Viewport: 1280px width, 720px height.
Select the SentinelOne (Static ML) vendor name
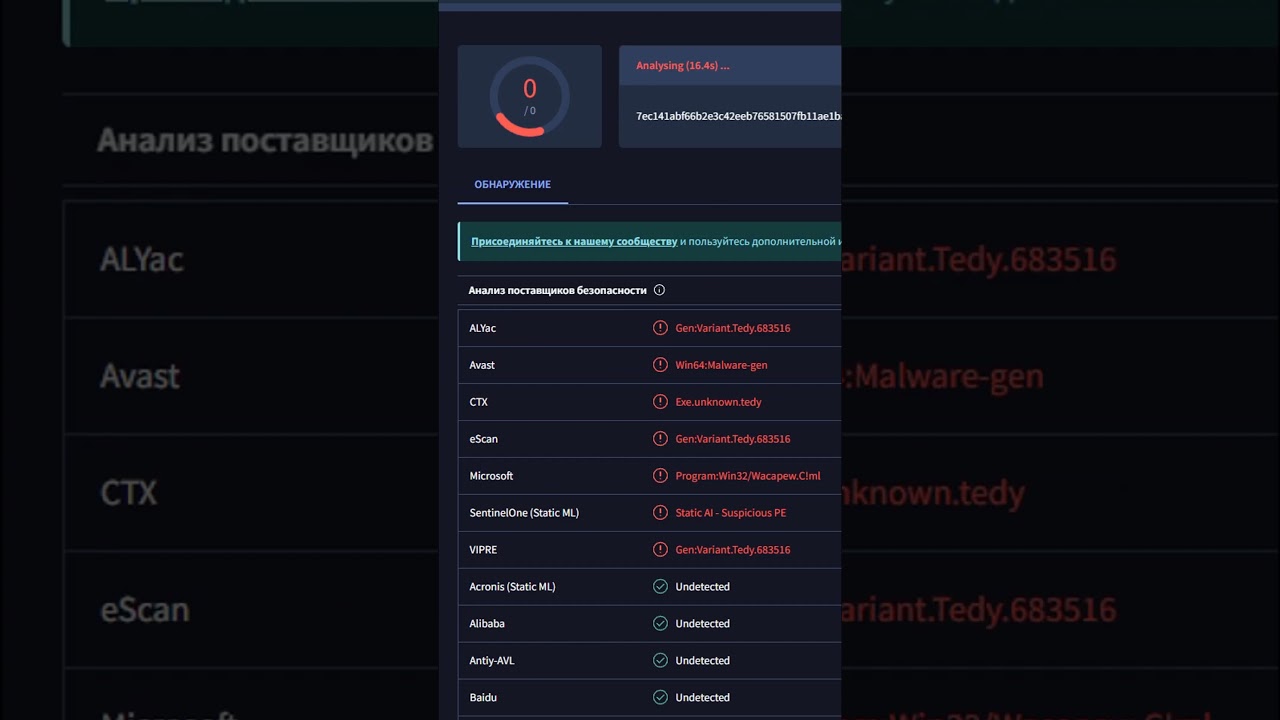(524, 513)
